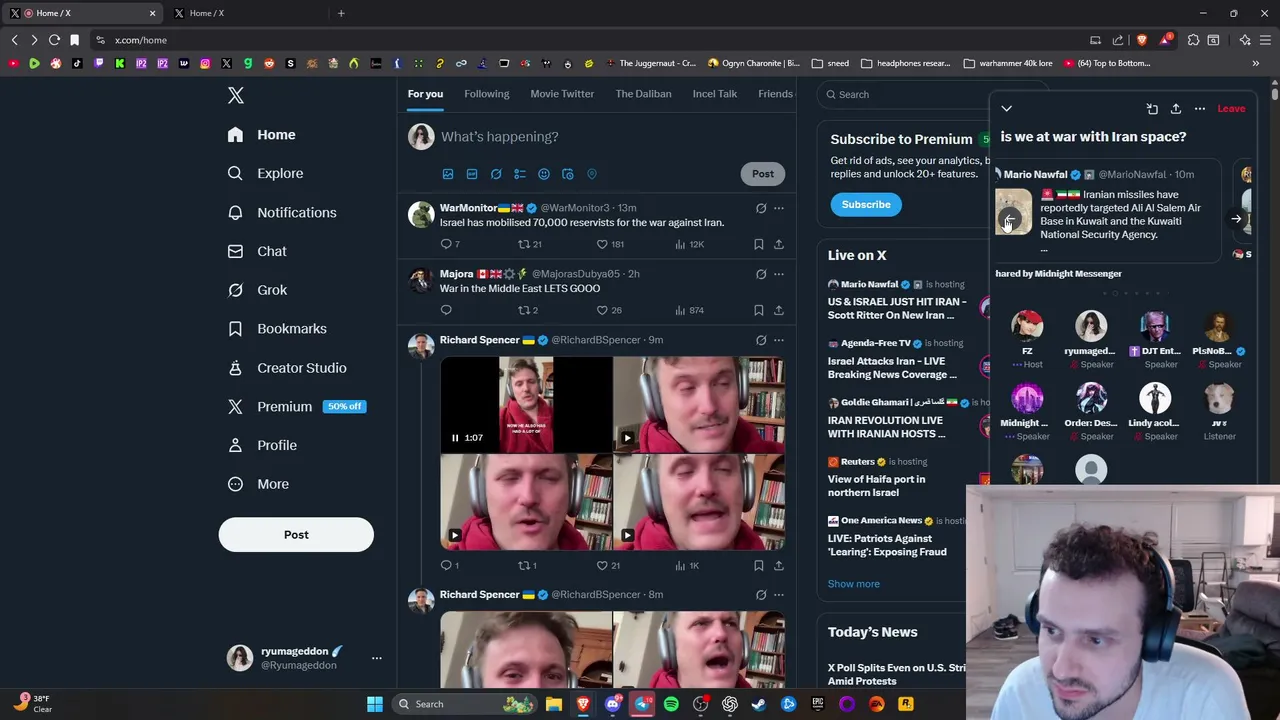
Task: Open US & ISRAEL JUST HIT IRAN space
Action: 897,308
